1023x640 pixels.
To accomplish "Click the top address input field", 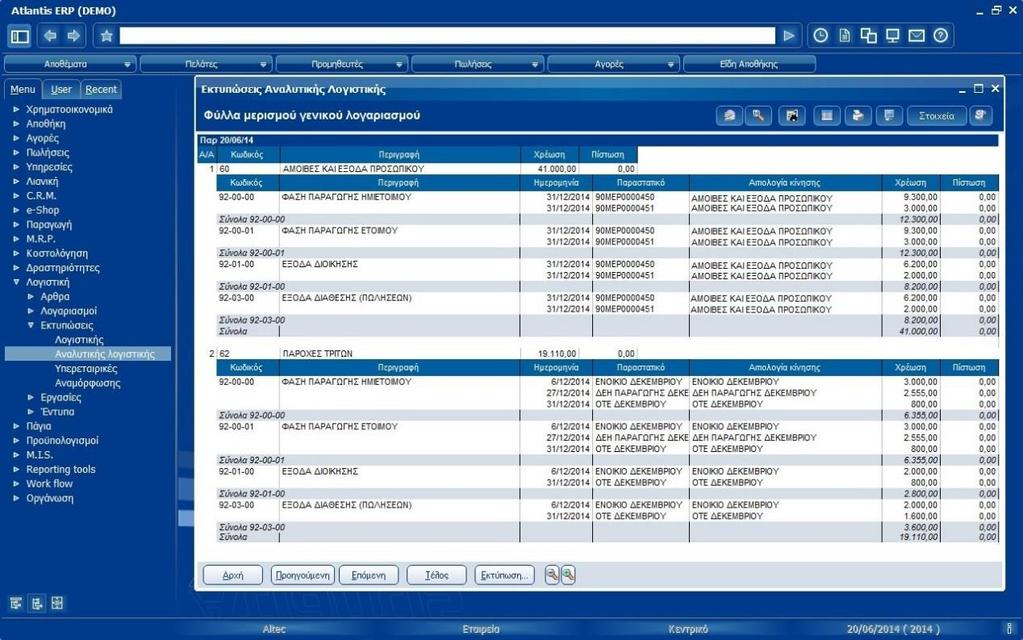I will coord(447,36).
